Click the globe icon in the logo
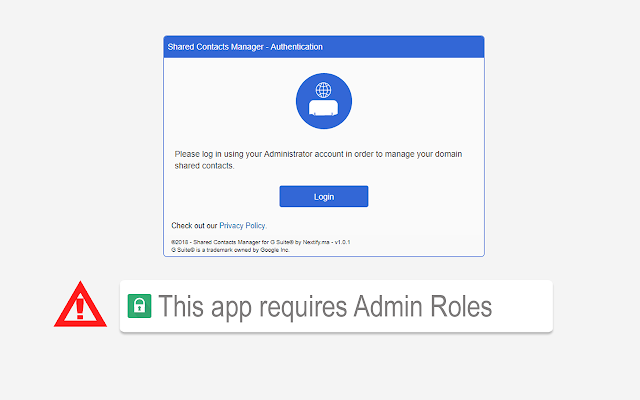Screen dimensions: 640x400 [324, 90]
